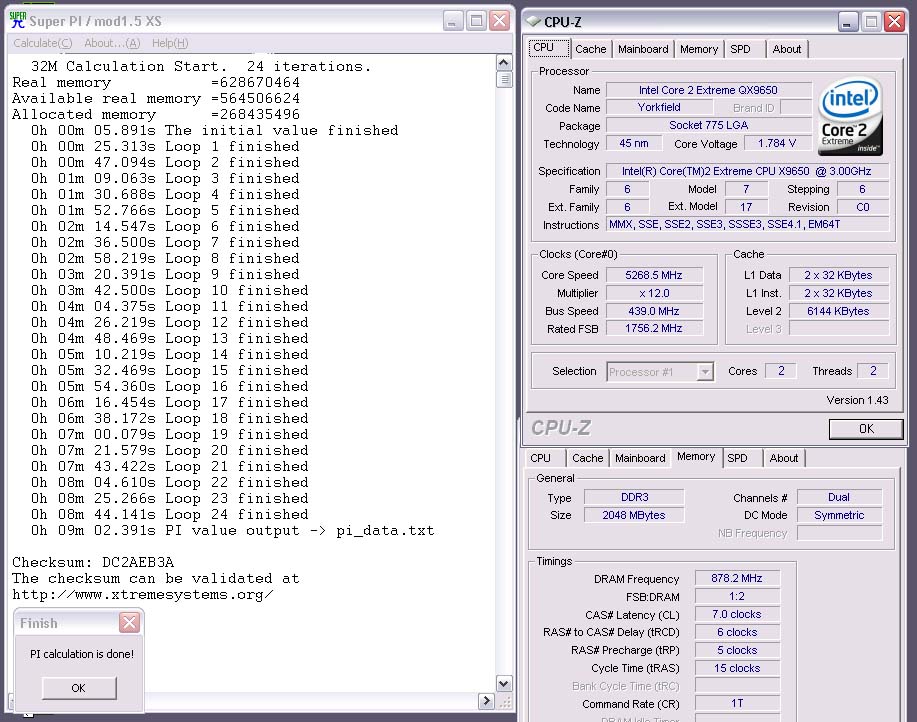Screen dimensions: 917x722
Task: Click scroll down arrow in Super PI output
Action: click(x=504, y=683)
